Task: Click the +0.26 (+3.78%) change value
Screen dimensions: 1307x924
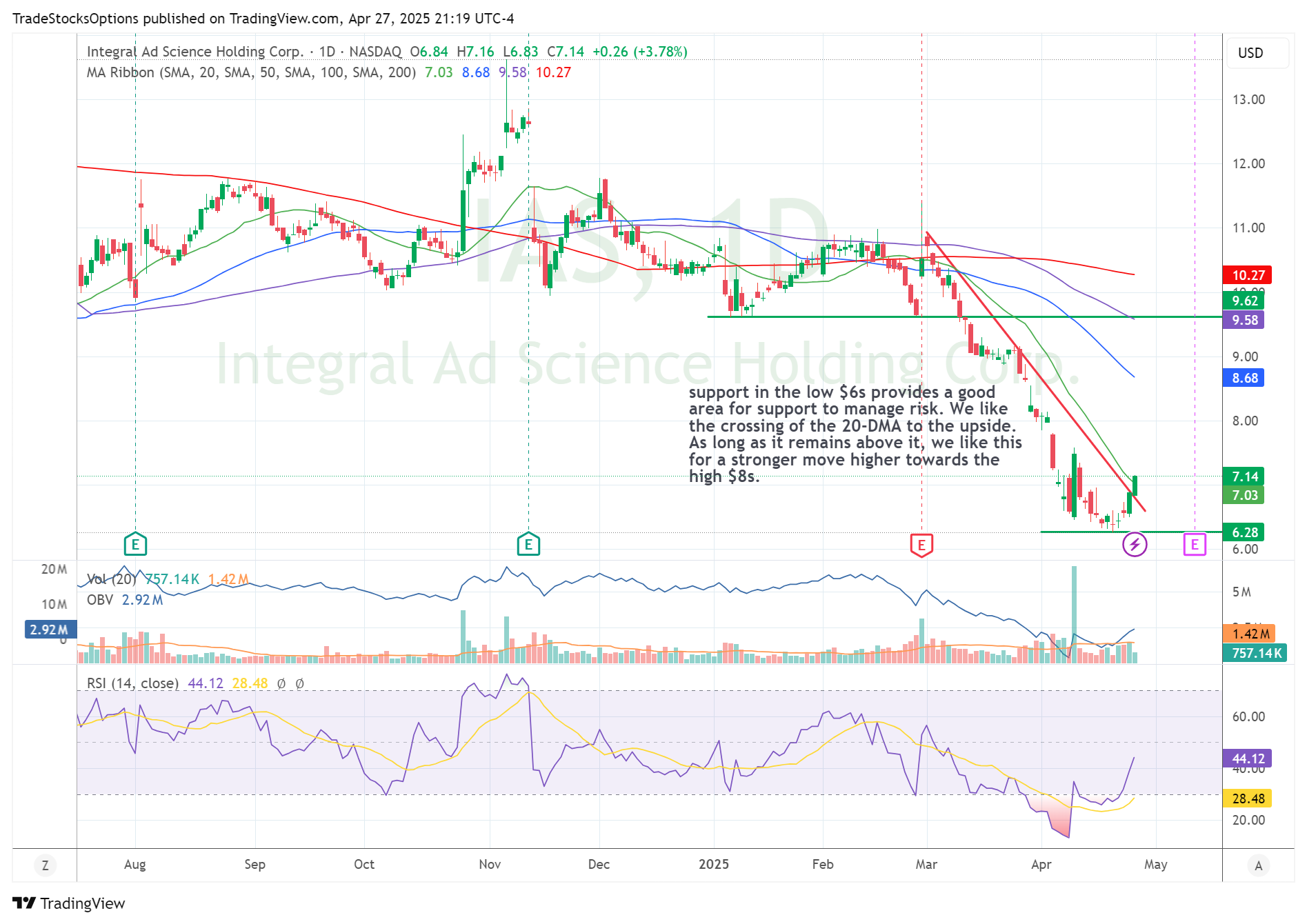Action: click(x=639, y=52)
